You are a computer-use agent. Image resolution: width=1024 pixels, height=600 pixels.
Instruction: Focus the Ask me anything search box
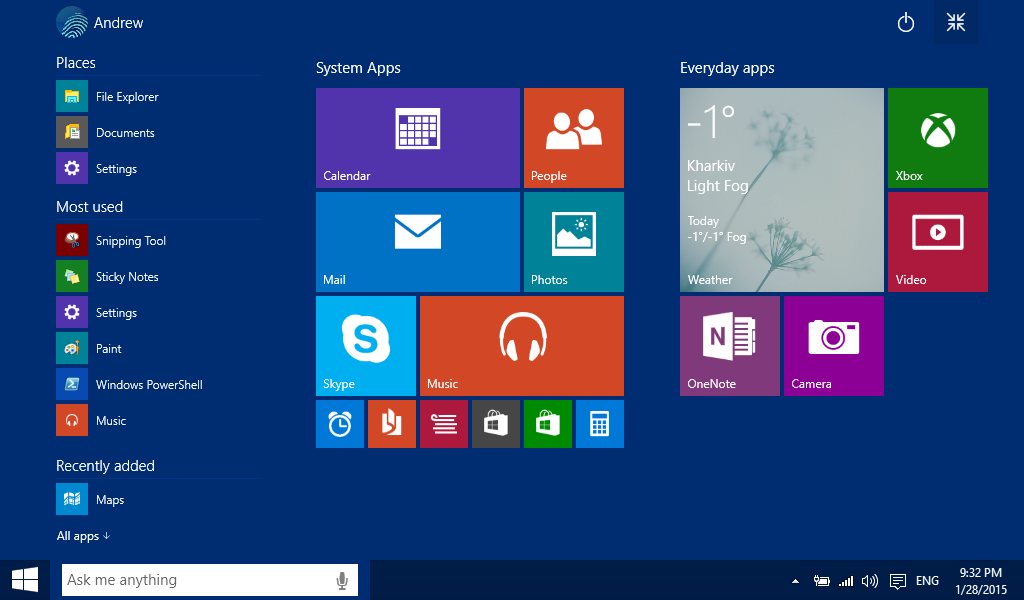pyautogui.click(x=210, y=580)
